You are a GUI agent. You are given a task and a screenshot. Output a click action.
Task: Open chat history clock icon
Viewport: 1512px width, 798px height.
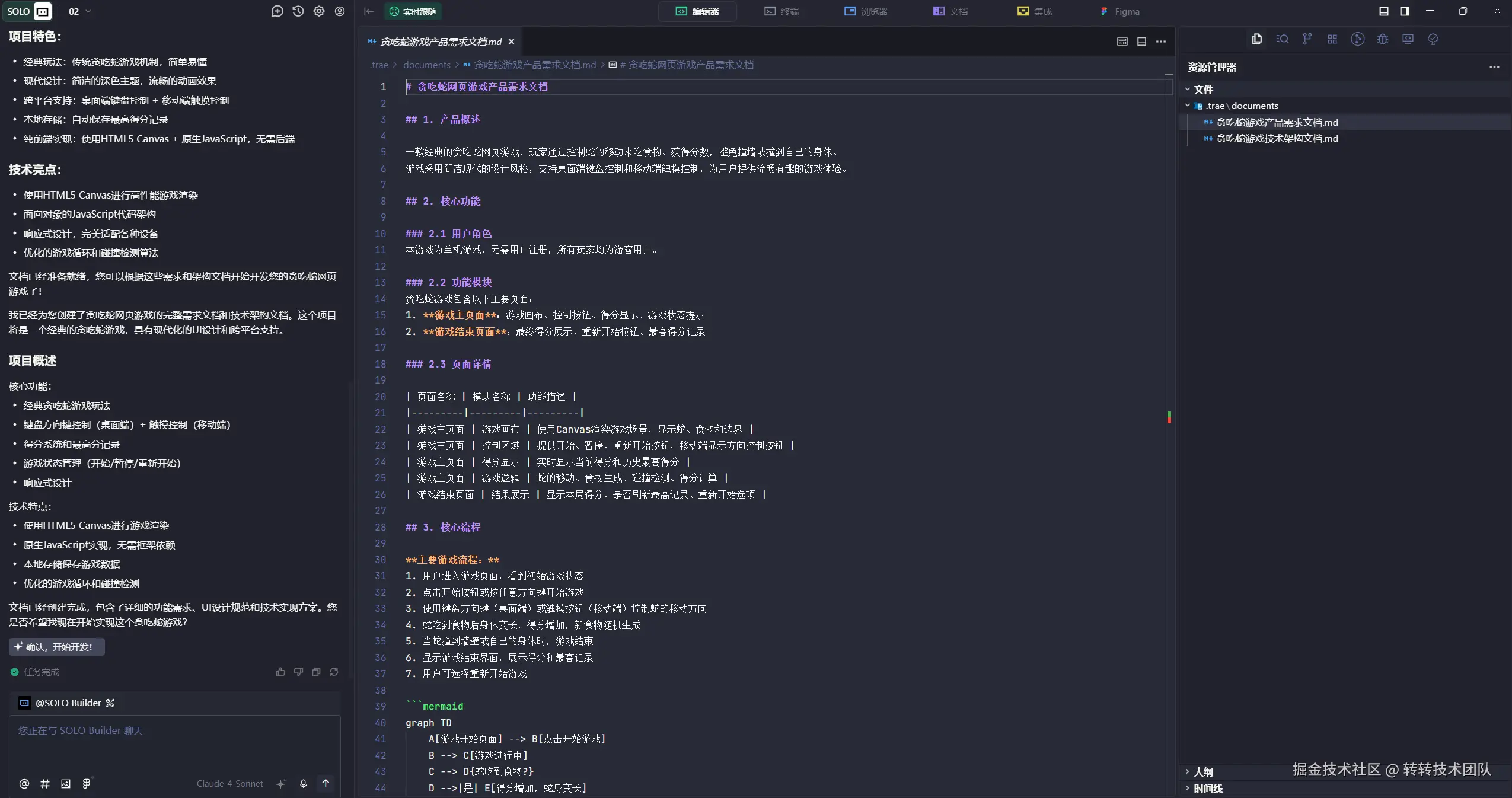click(298, 11)
